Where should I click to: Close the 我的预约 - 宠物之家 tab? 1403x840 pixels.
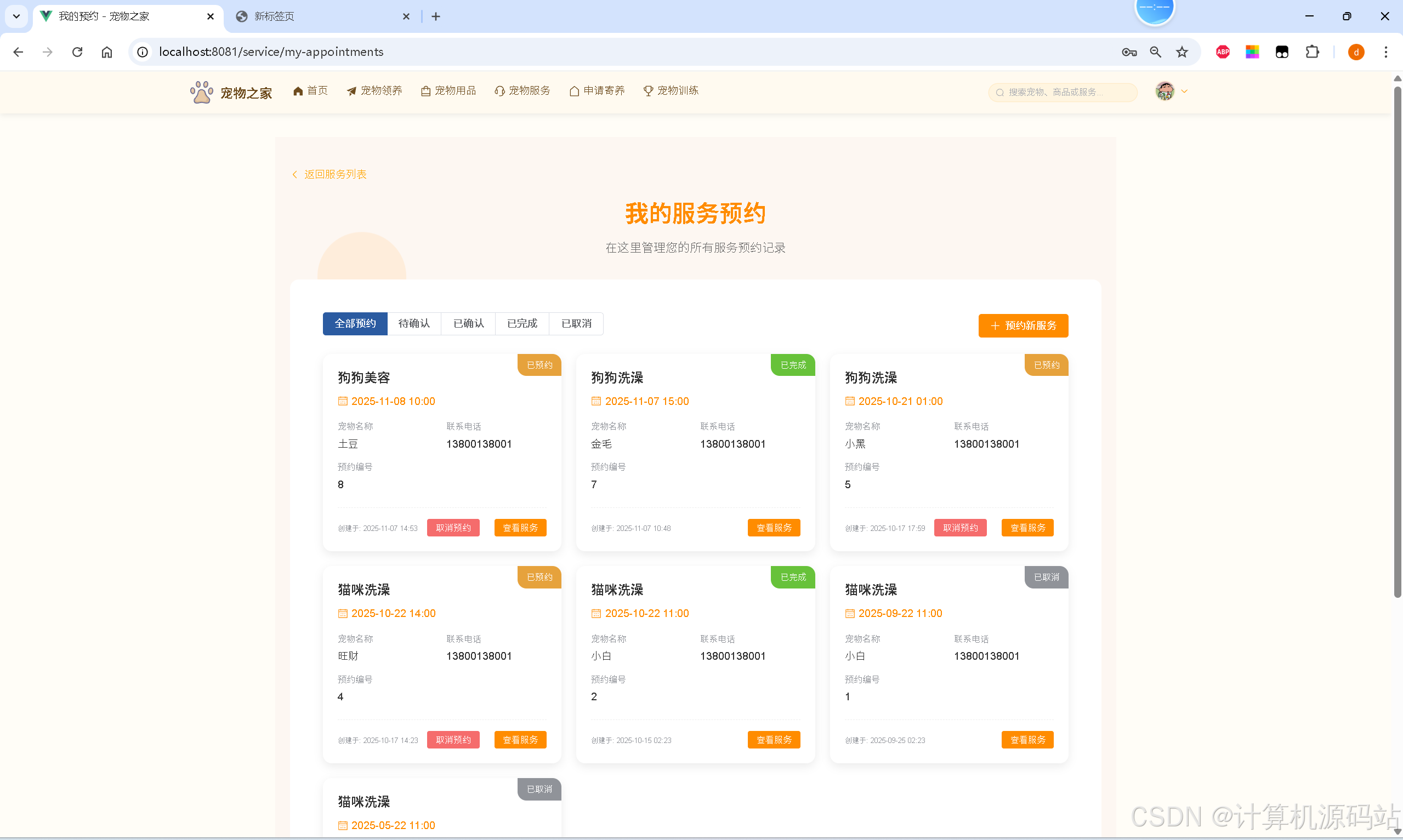(211, 16)
